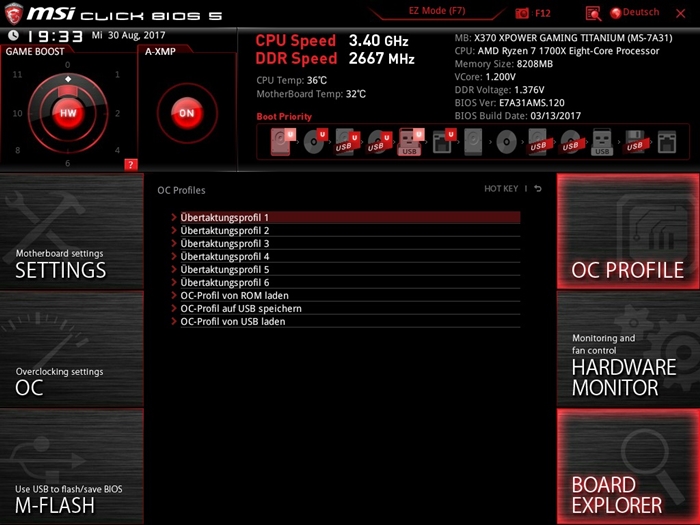Screen dimensions: 700x525
Task: Open OC-Profil auf USB speichern chevron
Action: click(174, 308)
